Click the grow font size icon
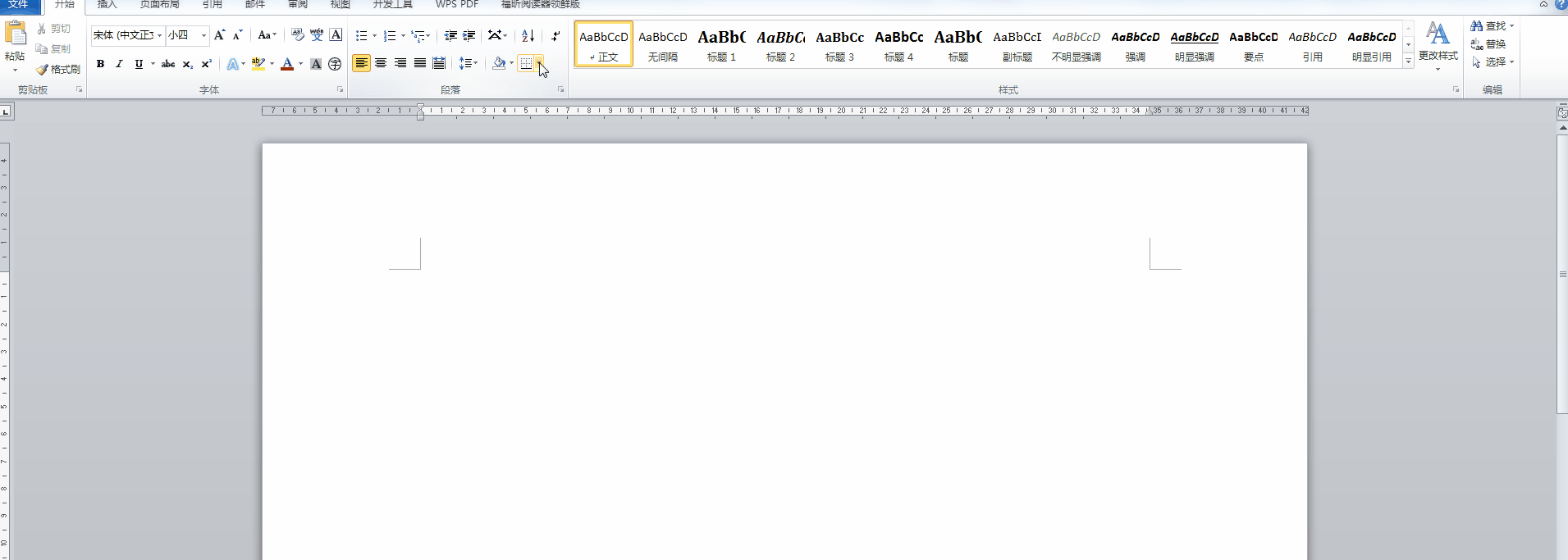1568x560 pixels. (x=219, y=35)
